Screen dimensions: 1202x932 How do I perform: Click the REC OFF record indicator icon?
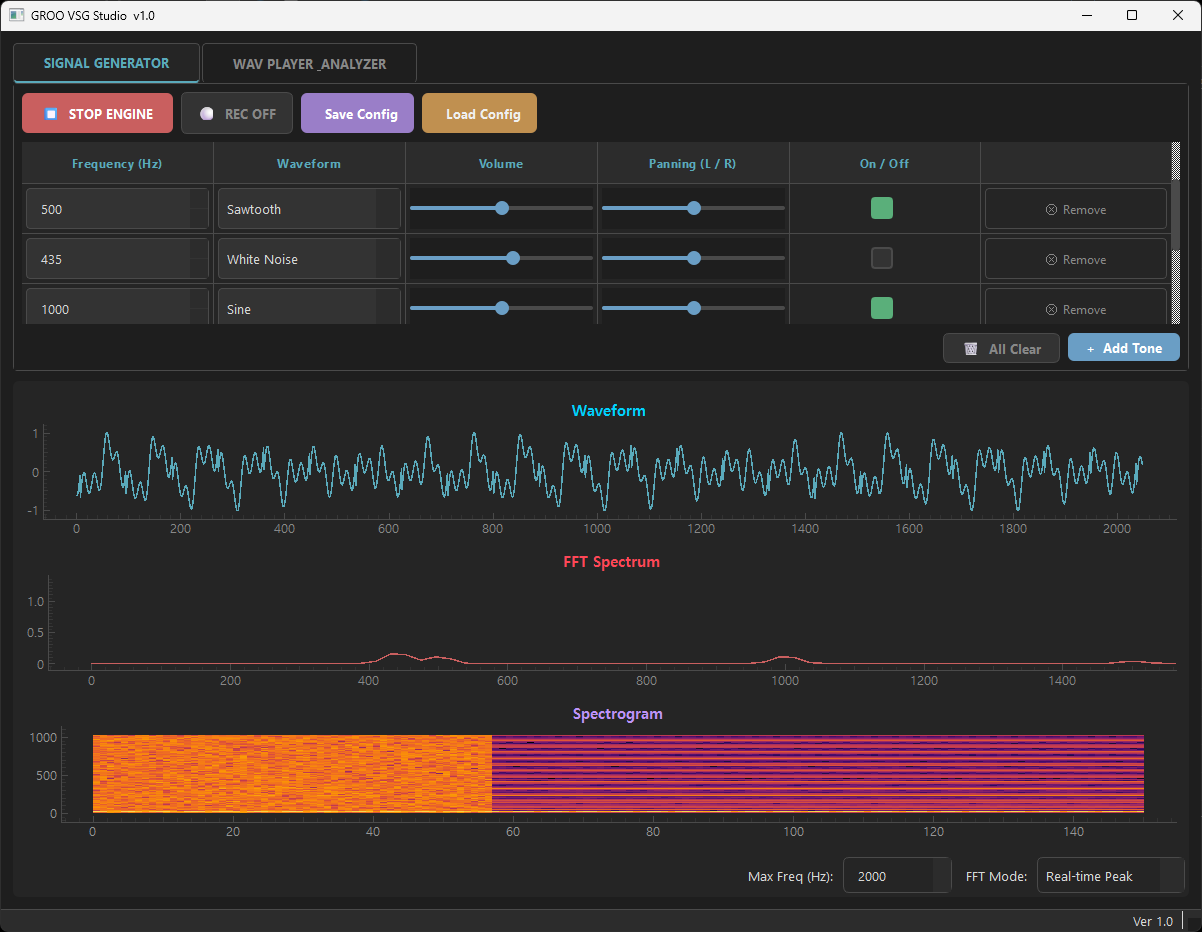coord(207,114)
